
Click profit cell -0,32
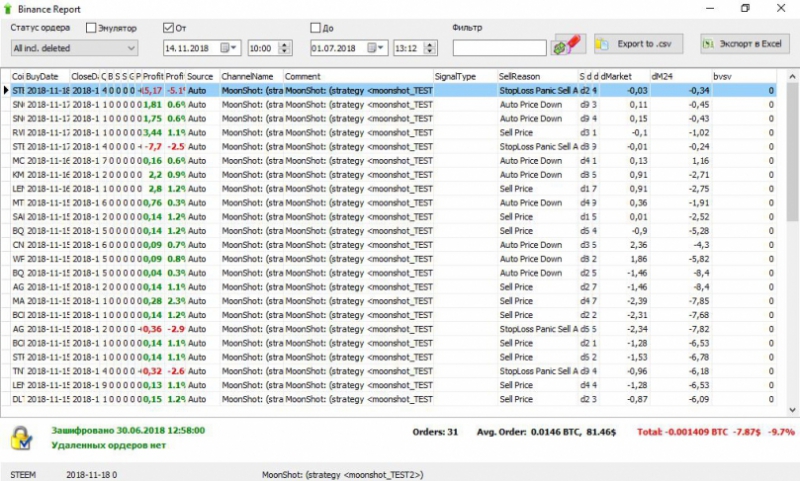pos(152,371)
